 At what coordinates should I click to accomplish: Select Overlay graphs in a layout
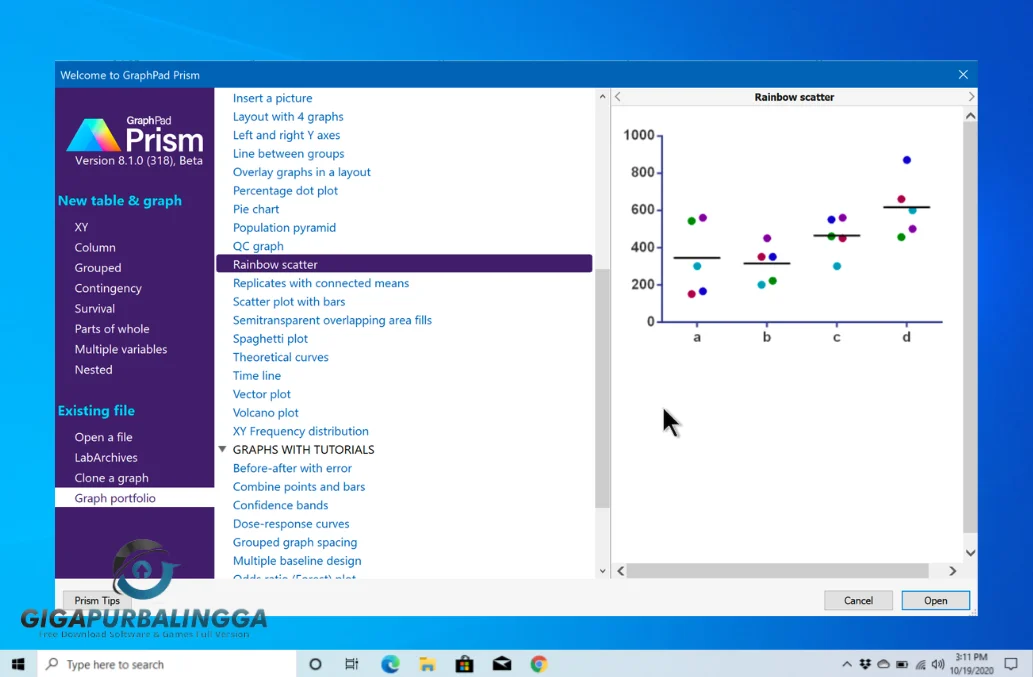pos(301,172)
